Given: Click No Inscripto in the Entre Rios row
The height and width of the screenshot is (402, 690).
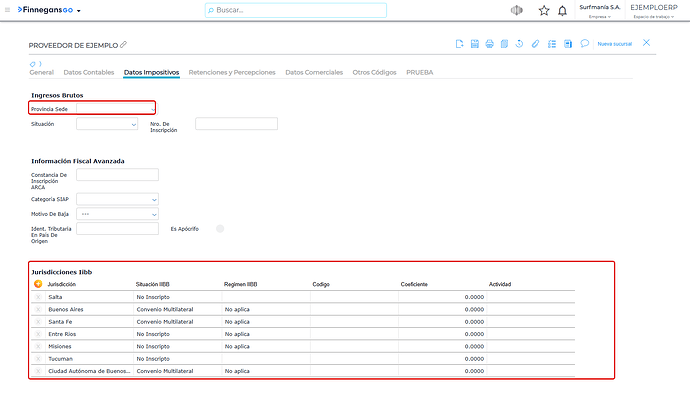Looking at the screenshot, I should 153,334.
